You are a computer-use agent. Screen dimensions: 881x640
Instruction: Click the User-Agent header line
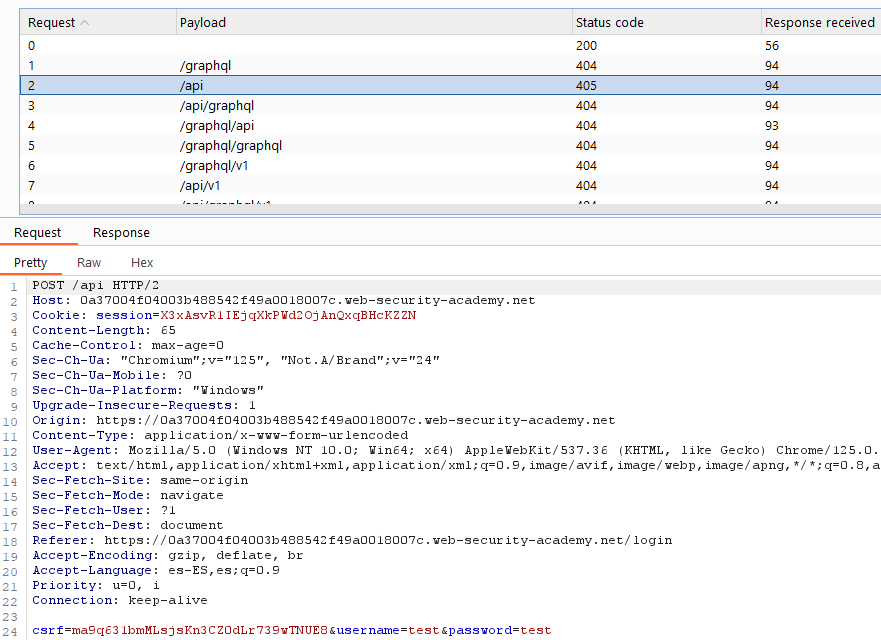[x=456, y=451]
